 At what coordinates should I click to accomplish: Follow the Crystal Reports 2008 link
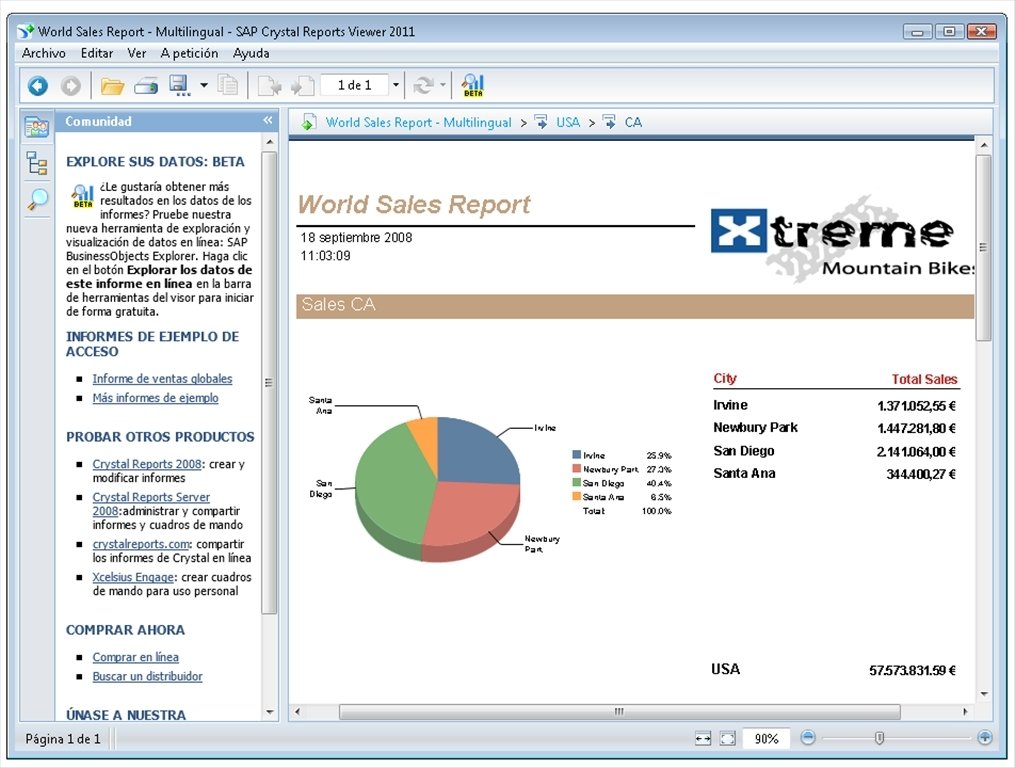147,464
